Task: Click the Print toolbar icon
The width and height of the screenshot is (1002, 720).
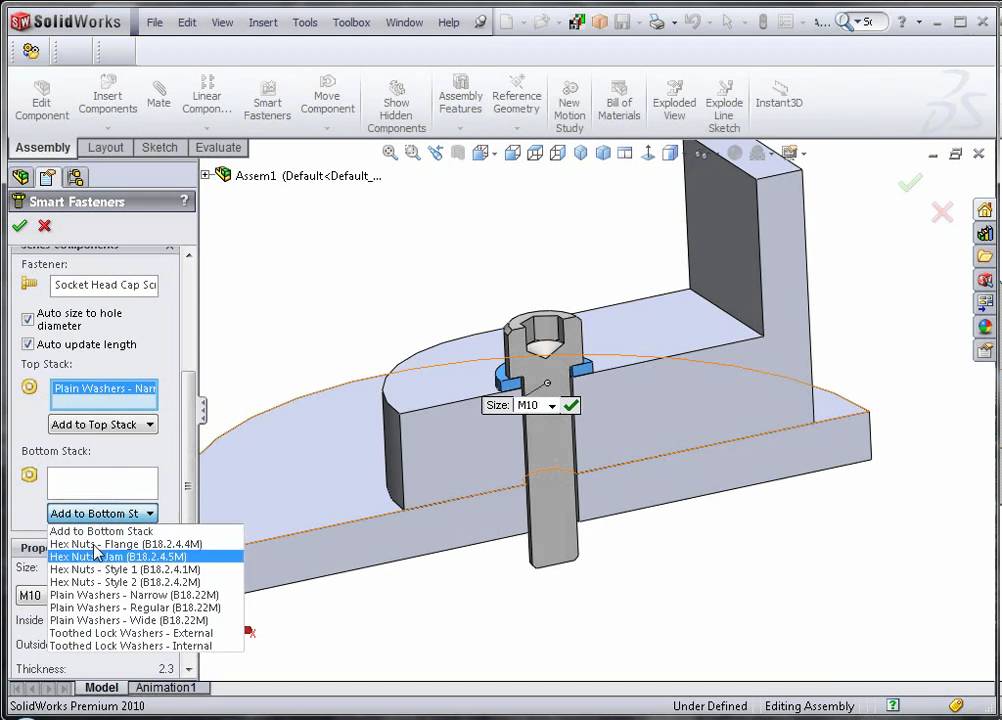Action: tap(656, 22)
